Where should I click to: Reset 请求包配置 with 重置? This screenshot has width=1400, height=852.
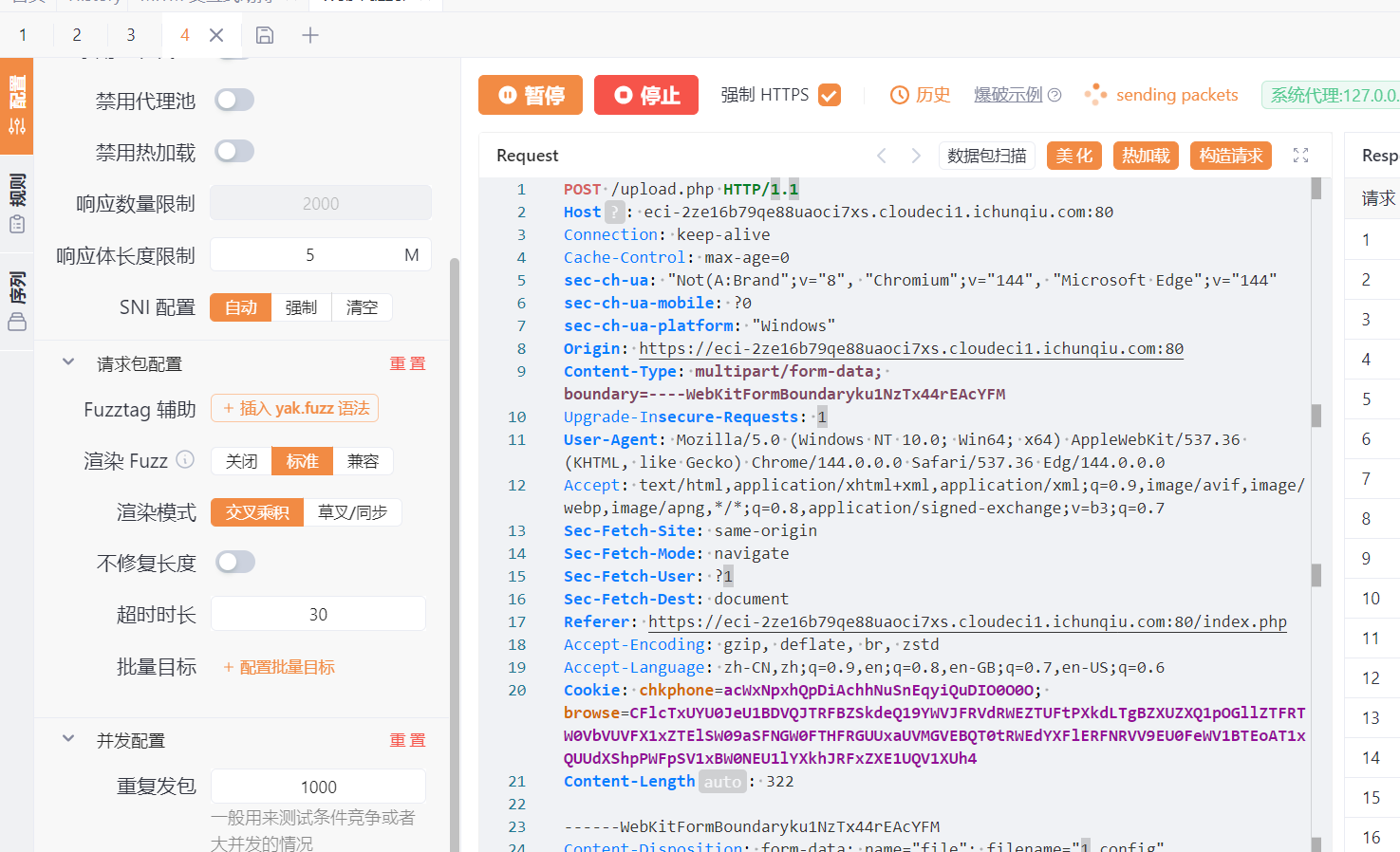point(408,363)
